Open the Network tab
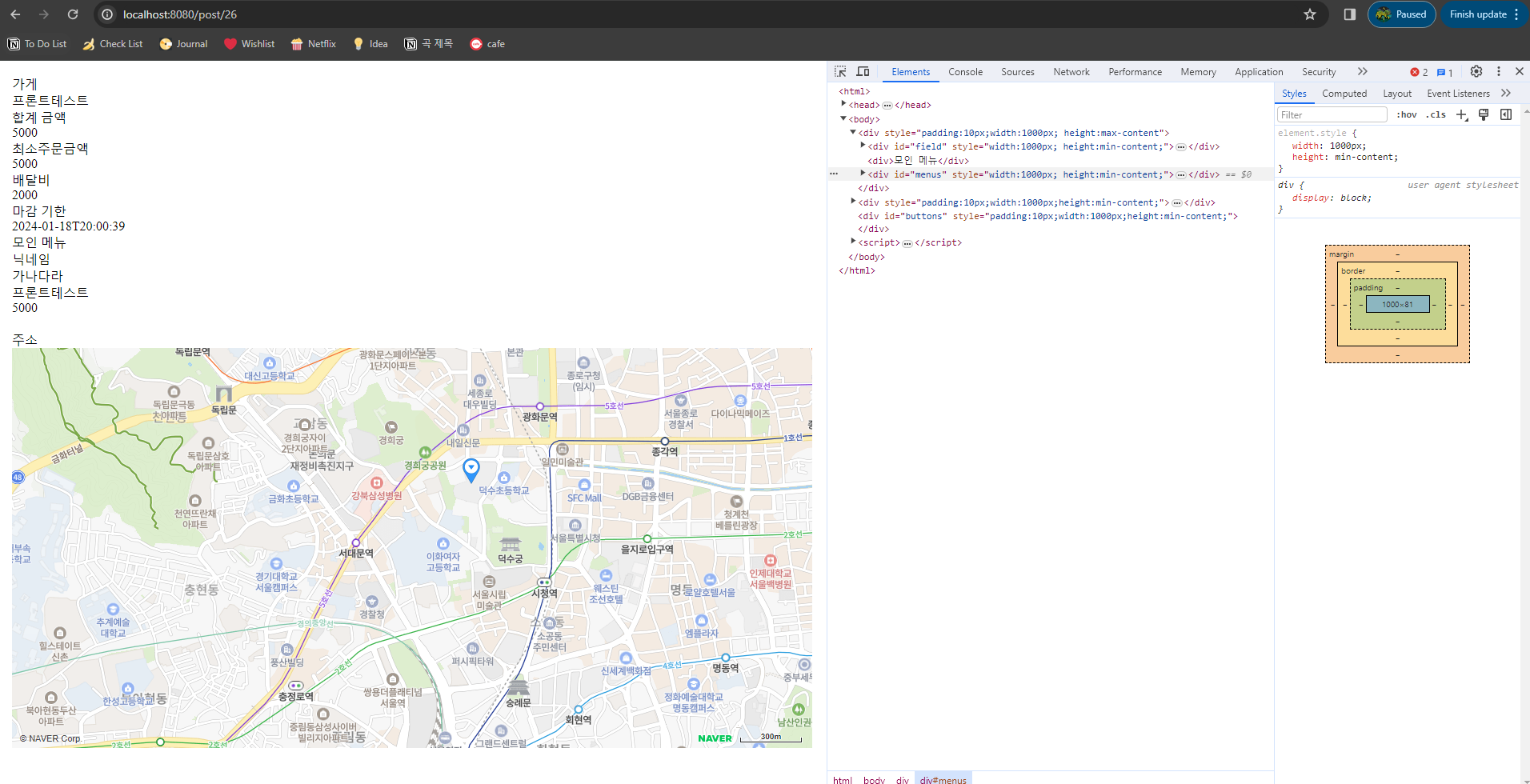1530x784 pixels. tap(1071, 72)
